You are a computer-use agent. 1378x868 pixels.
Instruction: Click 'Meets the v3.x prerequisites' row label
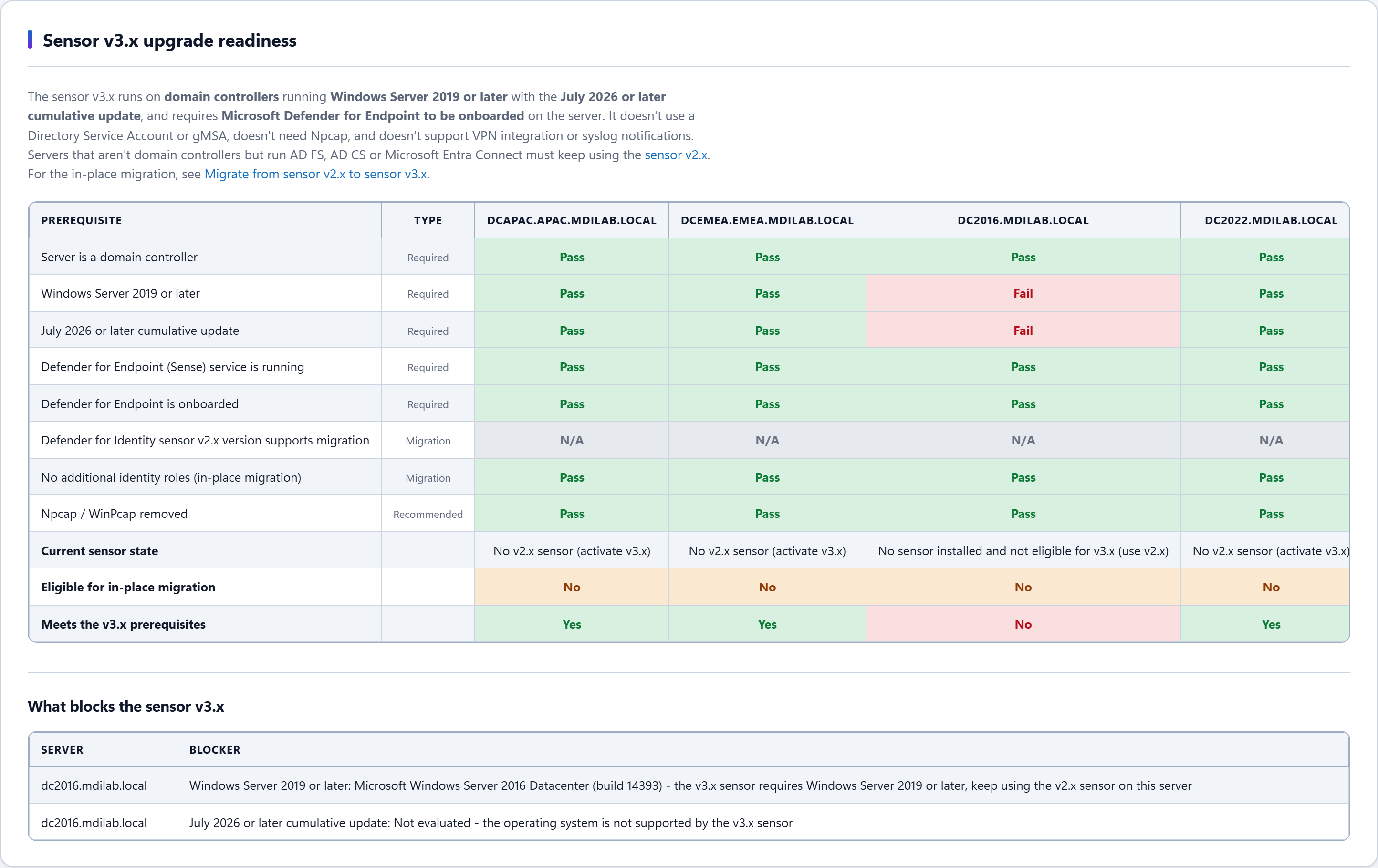pos(123,624)
